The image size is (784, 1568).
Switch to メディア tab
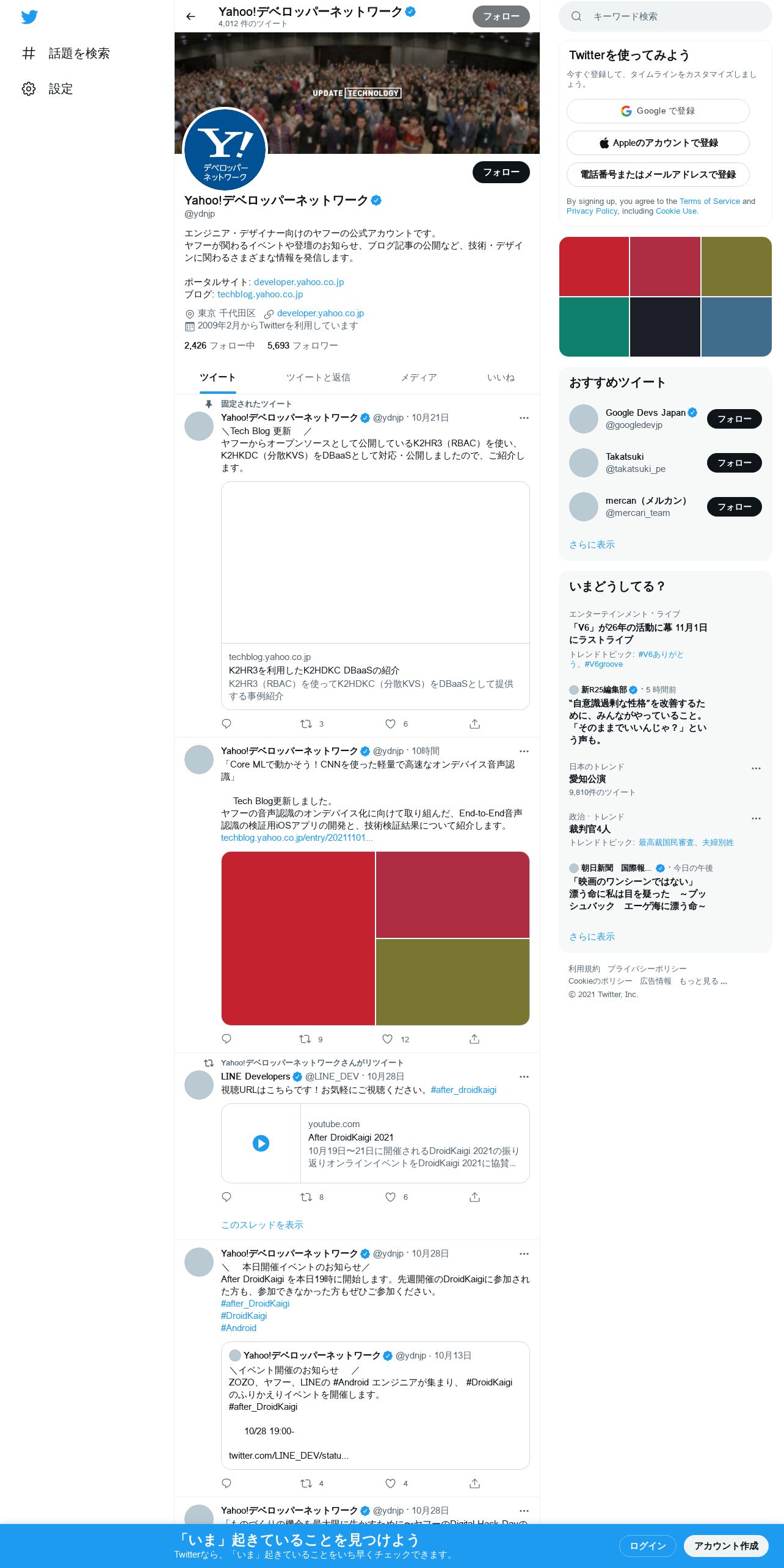419,377
